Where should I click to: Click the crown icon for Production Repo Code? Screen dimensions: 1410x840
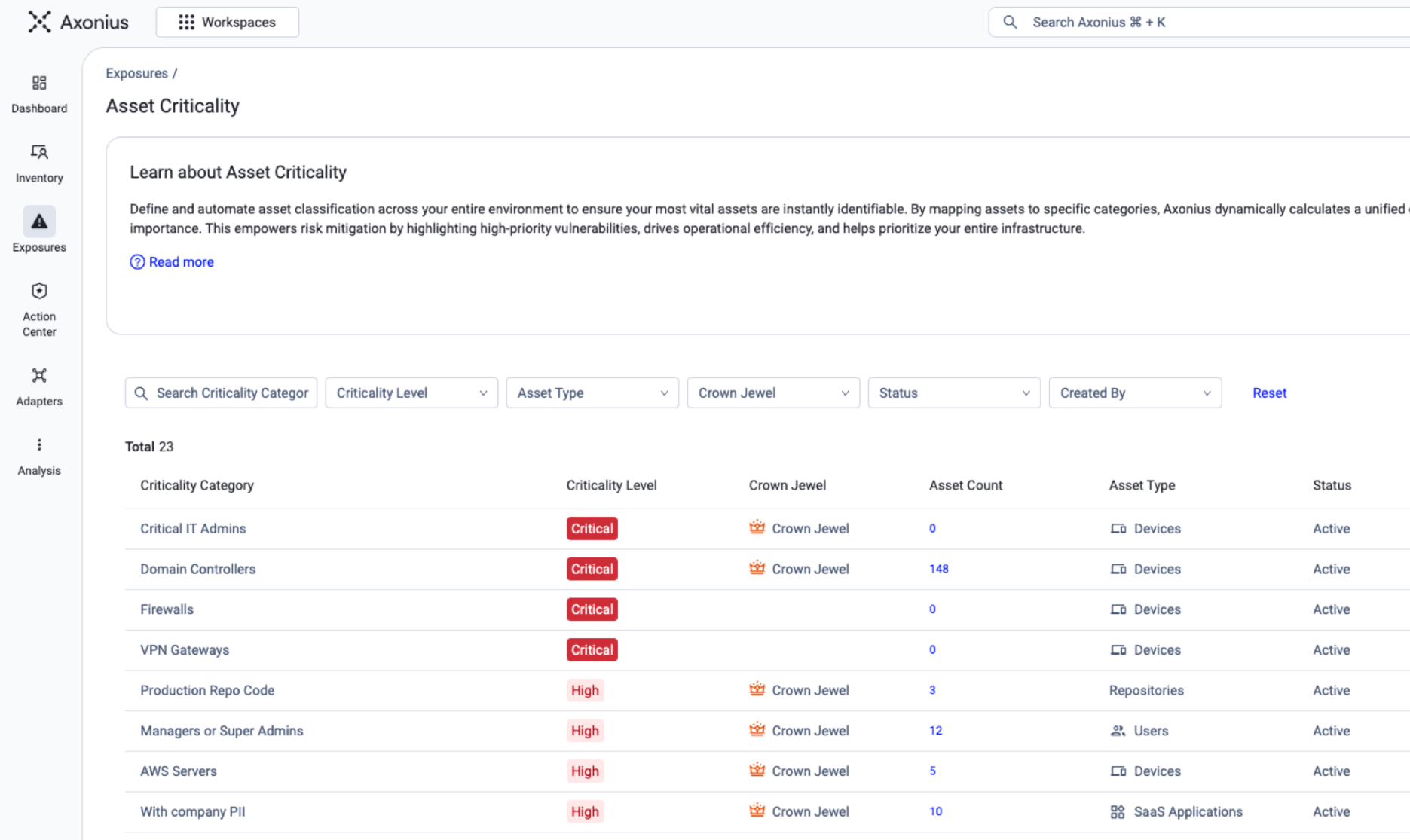(757, 689)
